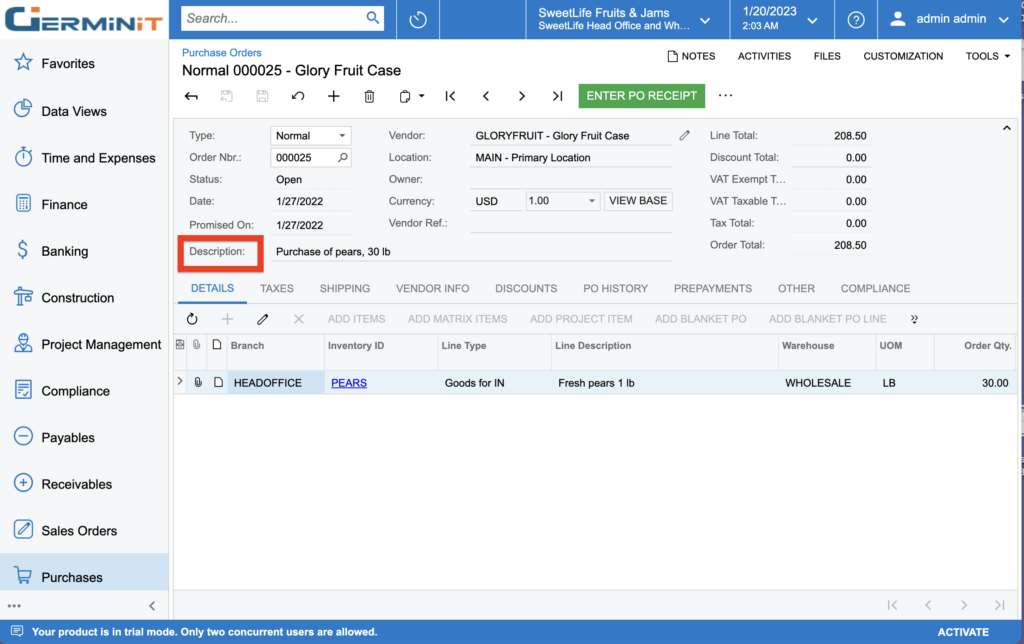This screenshot has height=644, width=1024.
Task: Click the delete trash icon in toolbar
Action: tap(369, 96)
